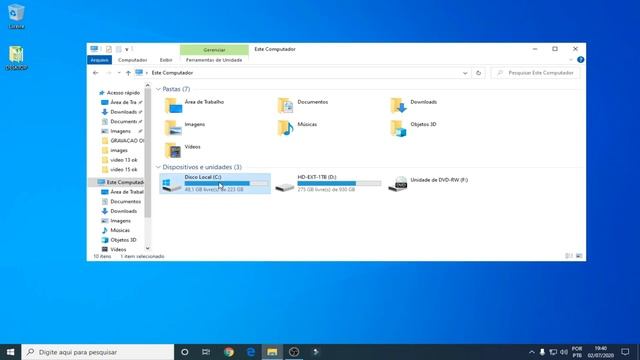Open the Área de Trabalho folder icon in Pastas

[173, 106]
